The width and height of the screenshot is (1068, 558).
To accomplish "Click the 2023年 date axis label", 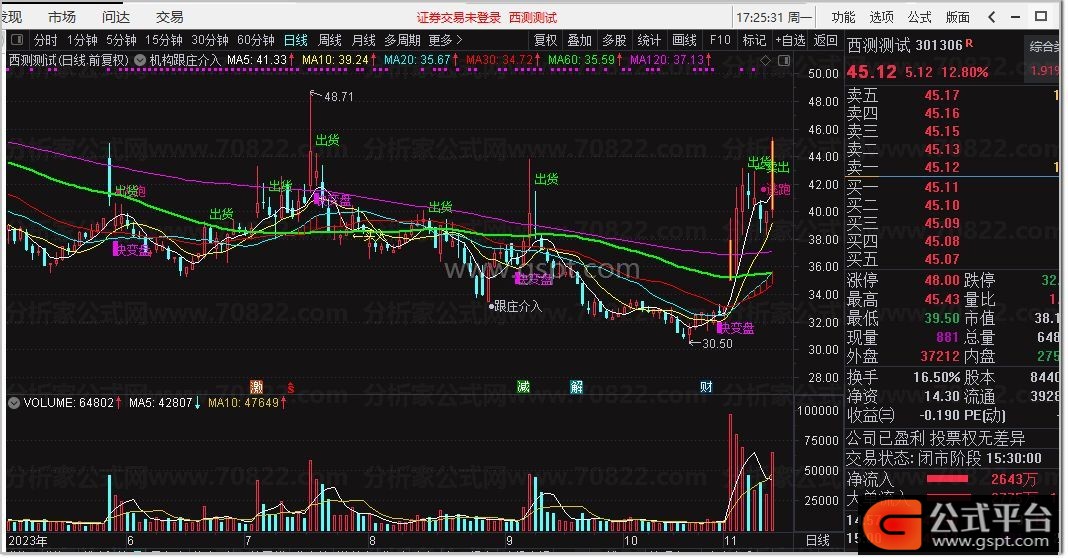I will [28, 540].
